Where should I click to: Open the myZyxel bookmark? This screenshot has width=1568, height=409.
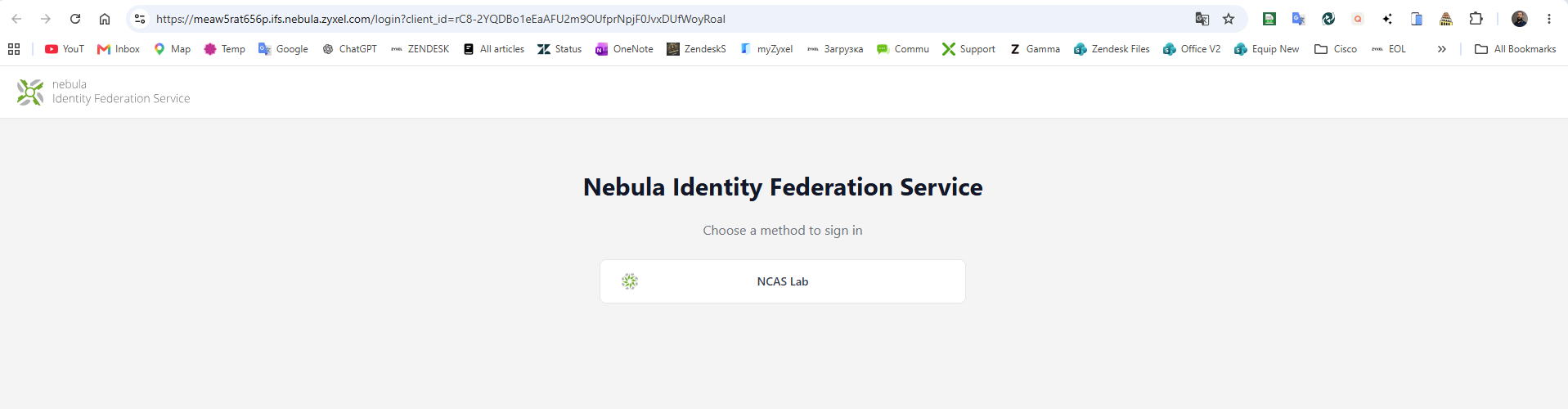(x=766, y=49)
